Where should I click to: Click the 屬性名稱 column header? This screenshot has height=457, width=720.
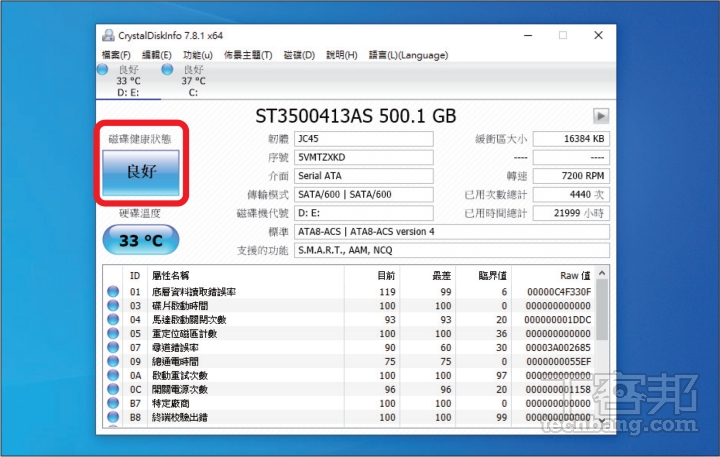(170, 275)
